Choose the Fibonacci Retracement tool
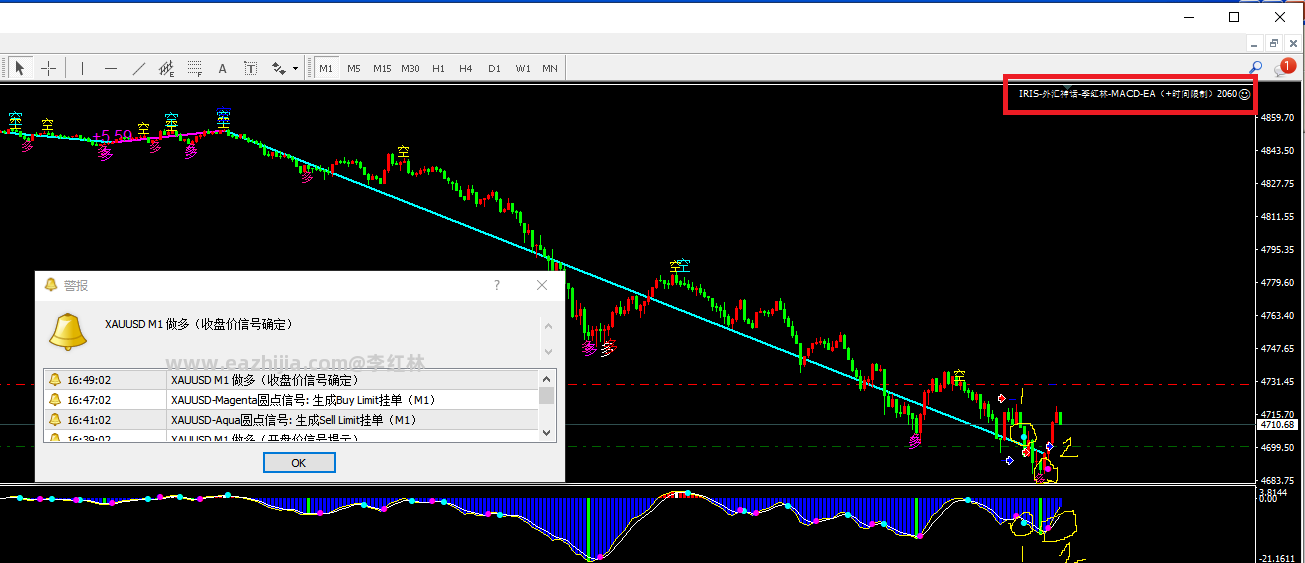The height and width of the screenshot is (563, 1305). 195,68
